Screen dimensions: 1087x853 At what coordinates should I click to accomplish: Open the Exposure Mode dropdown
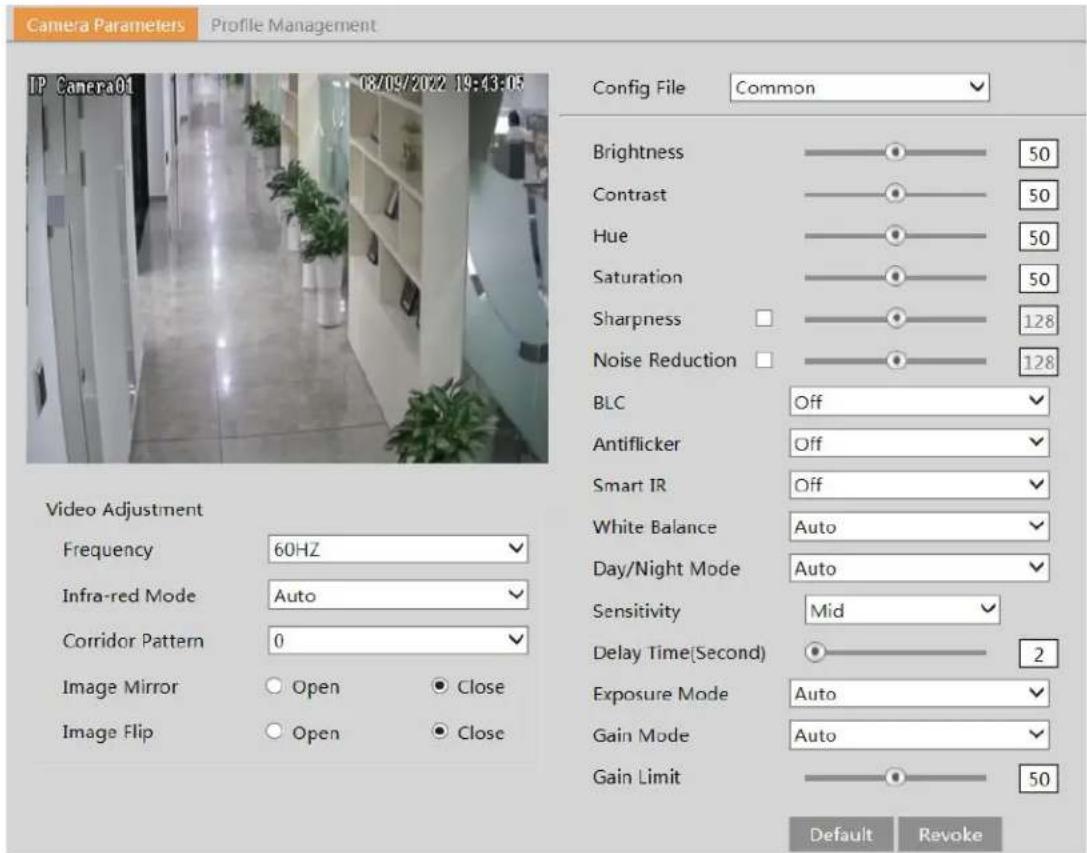[919, 693]
